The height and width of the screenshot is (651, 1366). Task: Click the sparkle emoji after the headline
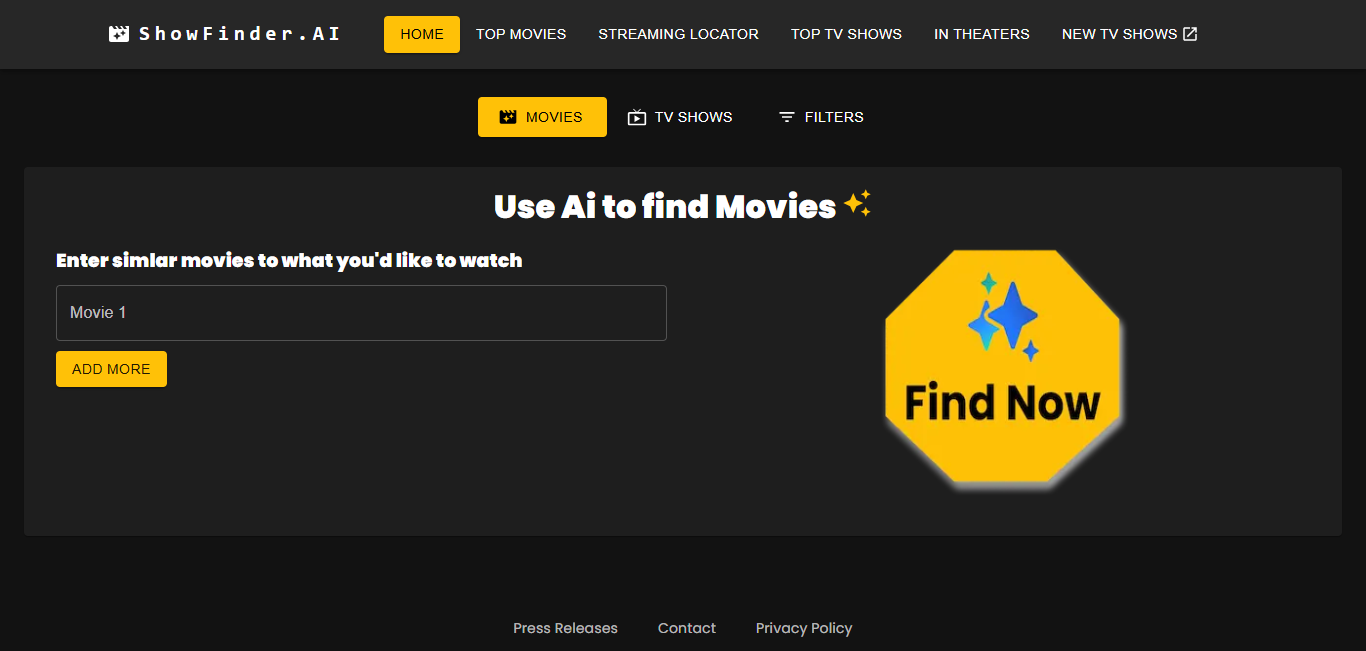point(857,204)
